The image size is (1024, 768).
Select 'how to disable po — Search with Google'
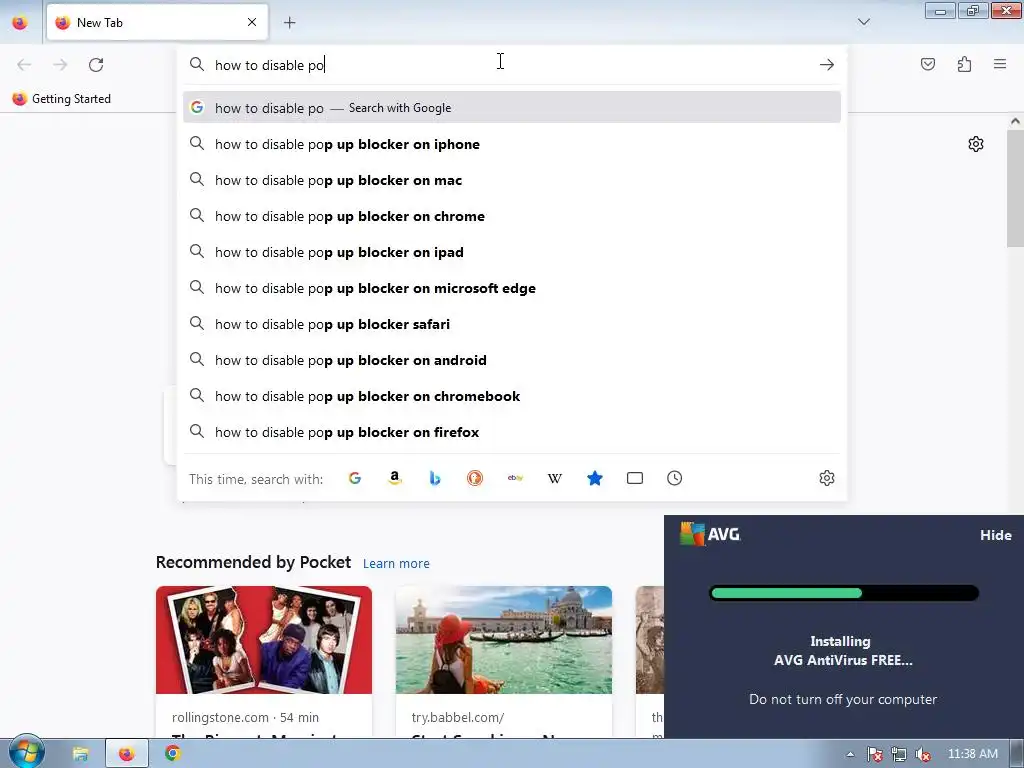point(512,108)
